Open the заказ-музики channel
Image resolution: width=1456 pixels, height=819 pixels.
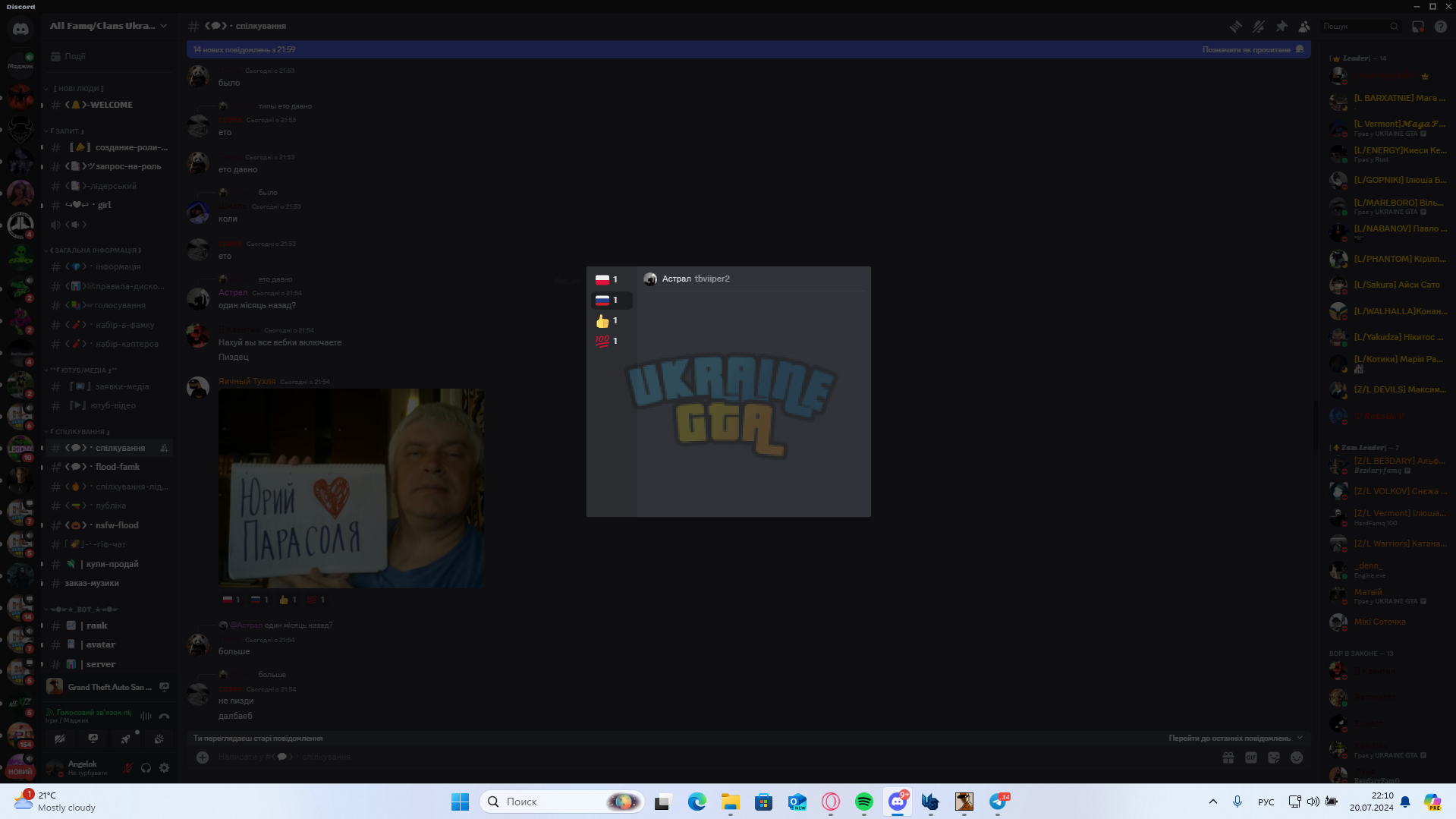click(x=108, y=583)
